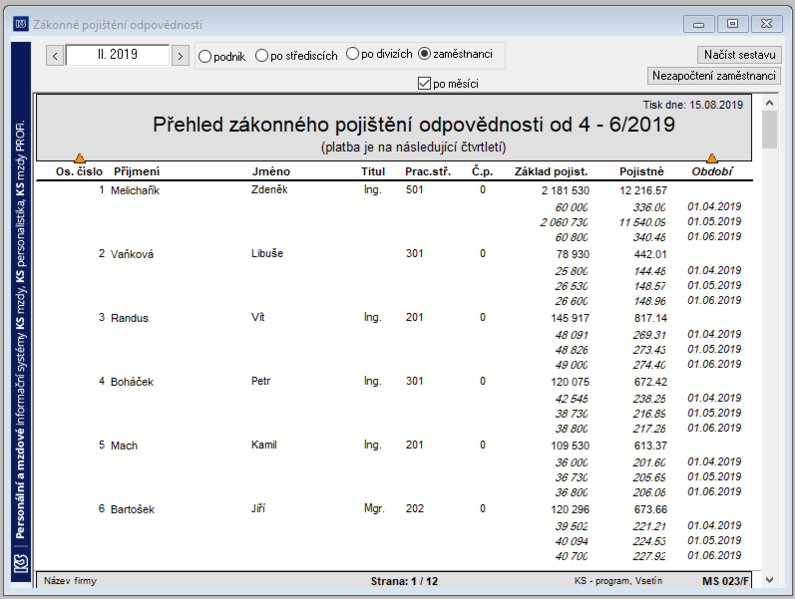Click the report title Přehled zákonného pojištění

point(414,124)
